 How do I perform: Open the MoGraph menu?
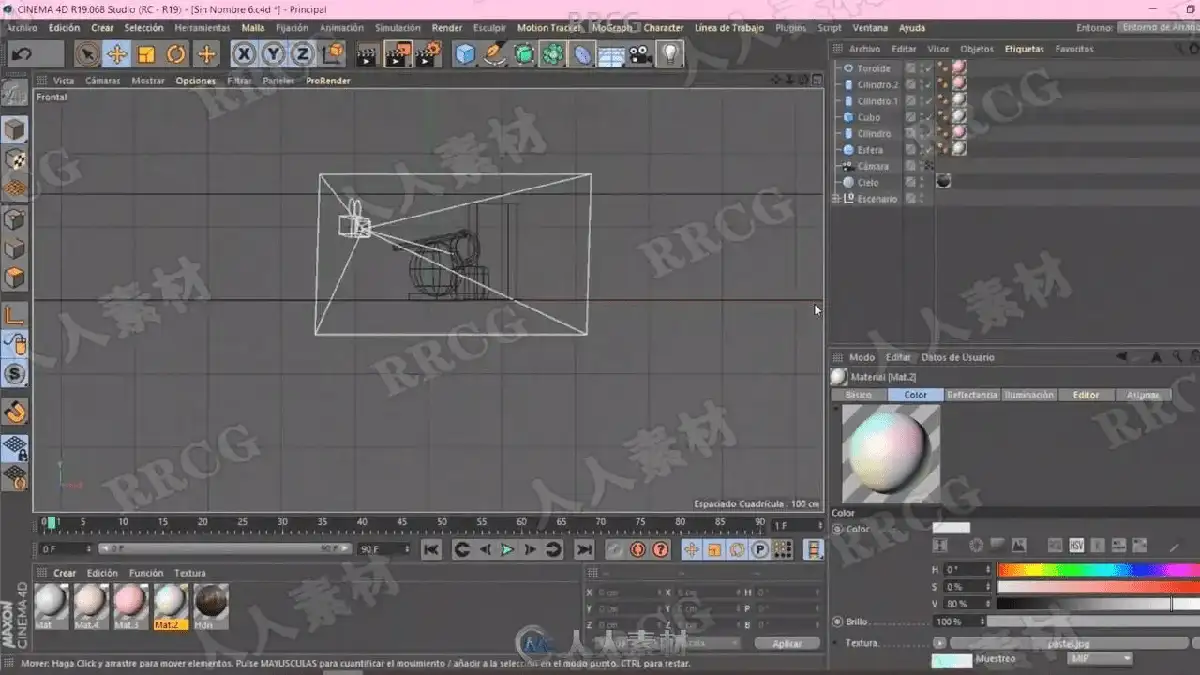click(x=612, y=28)
